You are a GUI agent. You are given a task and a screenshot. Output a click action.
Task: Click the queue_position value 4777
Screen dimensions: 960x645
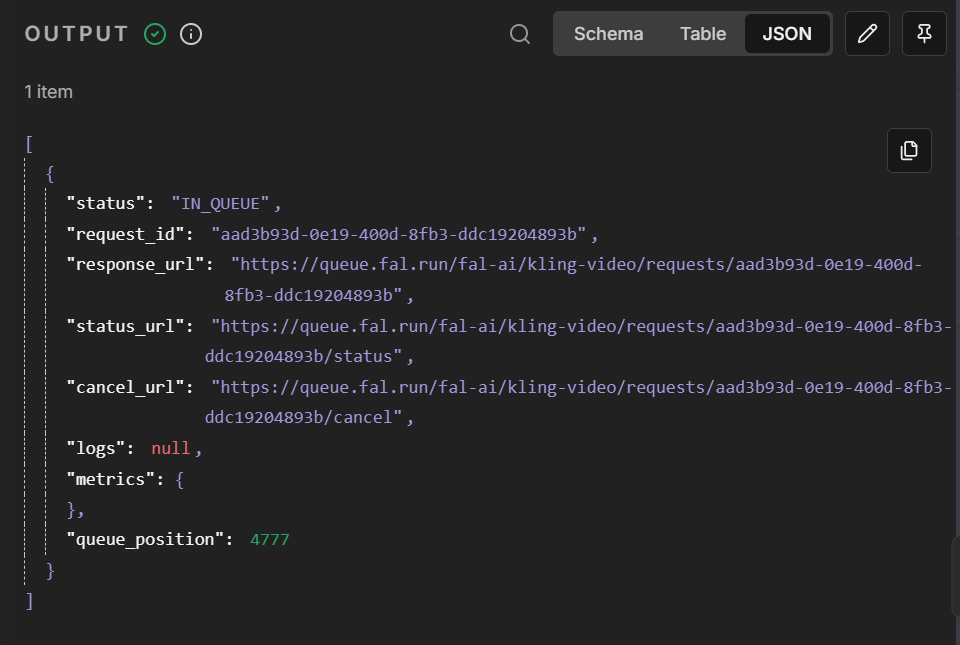[270, 540]
